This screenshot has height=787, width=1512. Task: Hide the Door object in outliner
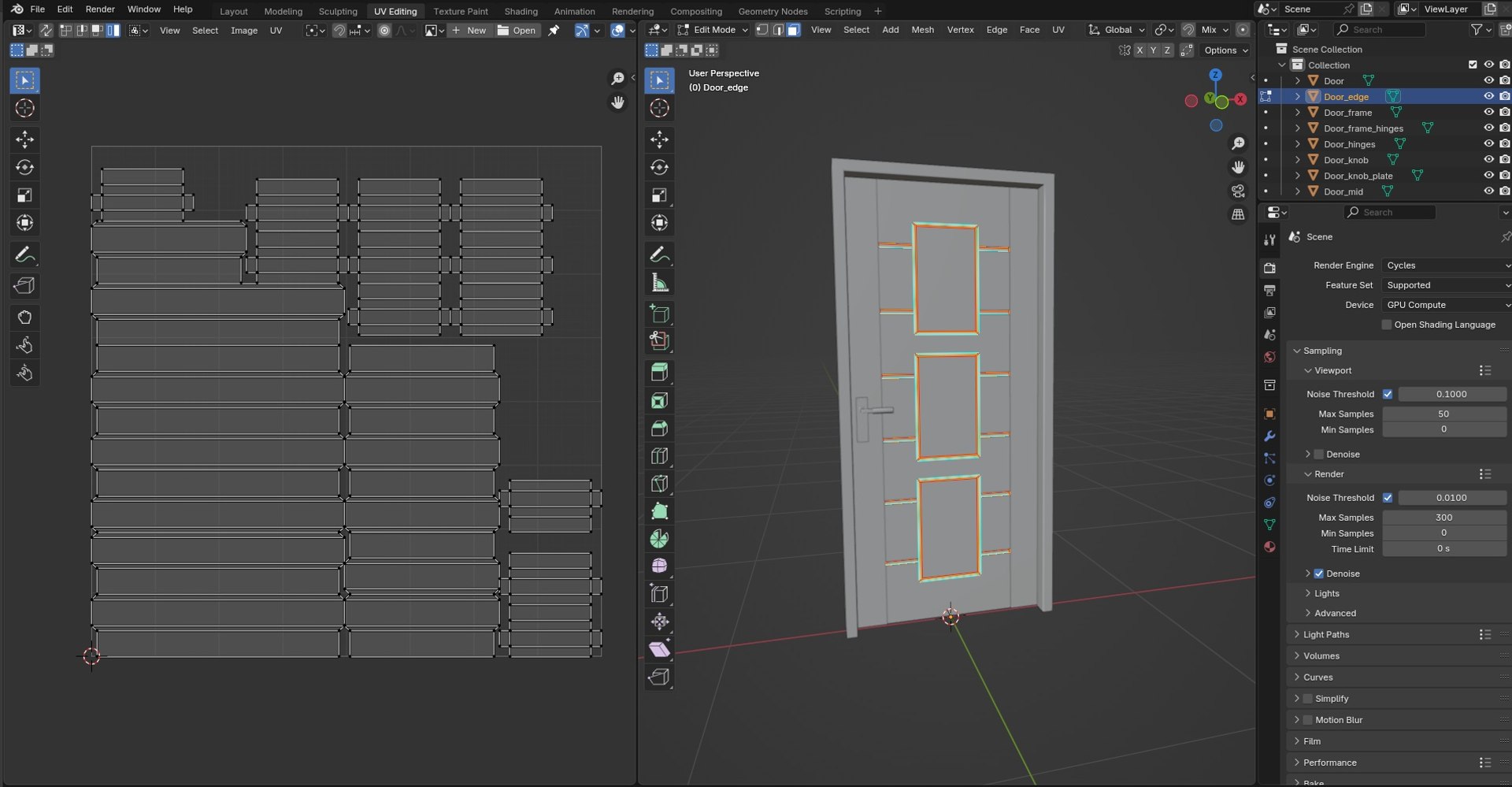(1488, 80)
